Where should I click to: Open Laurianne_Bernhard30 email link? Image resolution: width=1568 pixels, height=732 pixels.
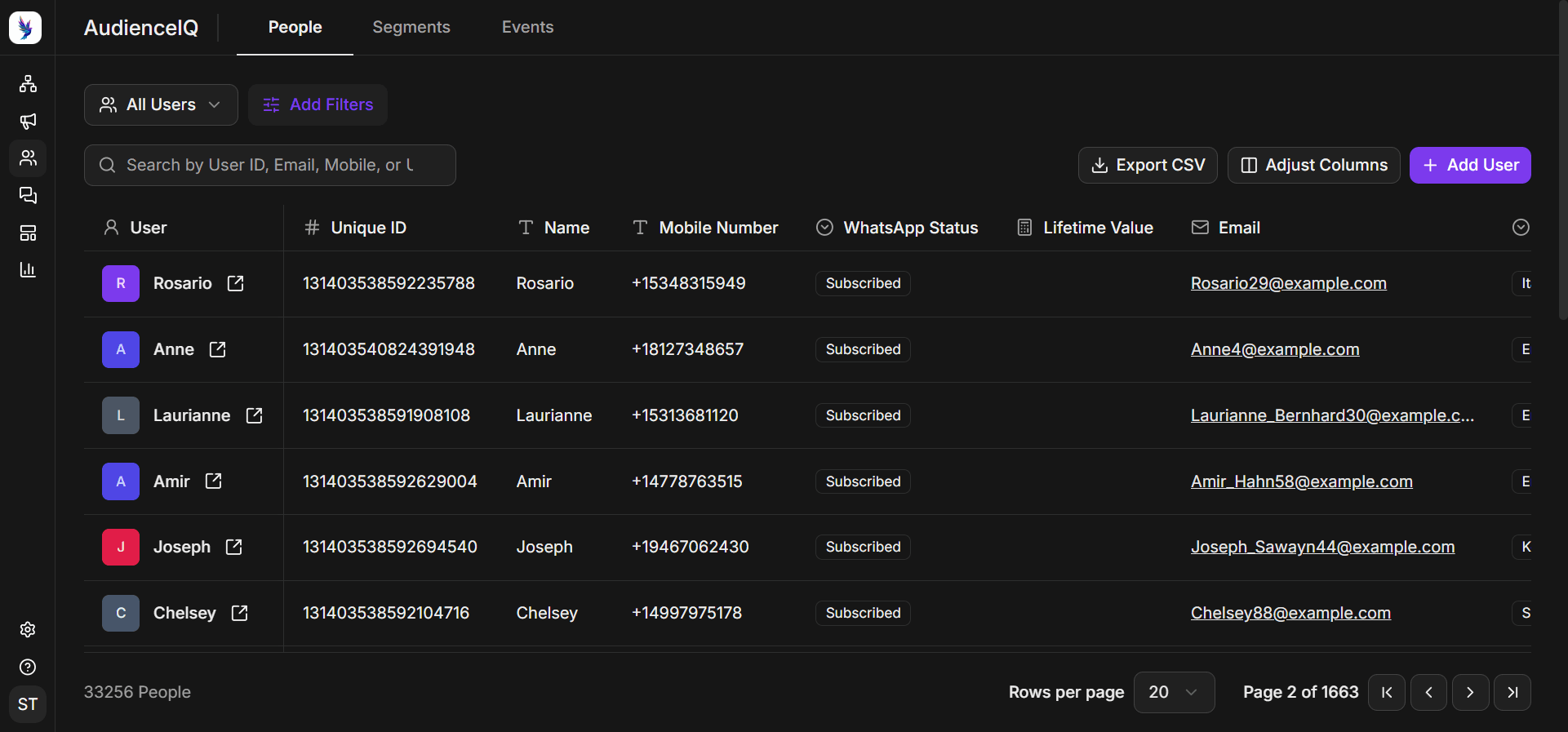pos(1332,415)
